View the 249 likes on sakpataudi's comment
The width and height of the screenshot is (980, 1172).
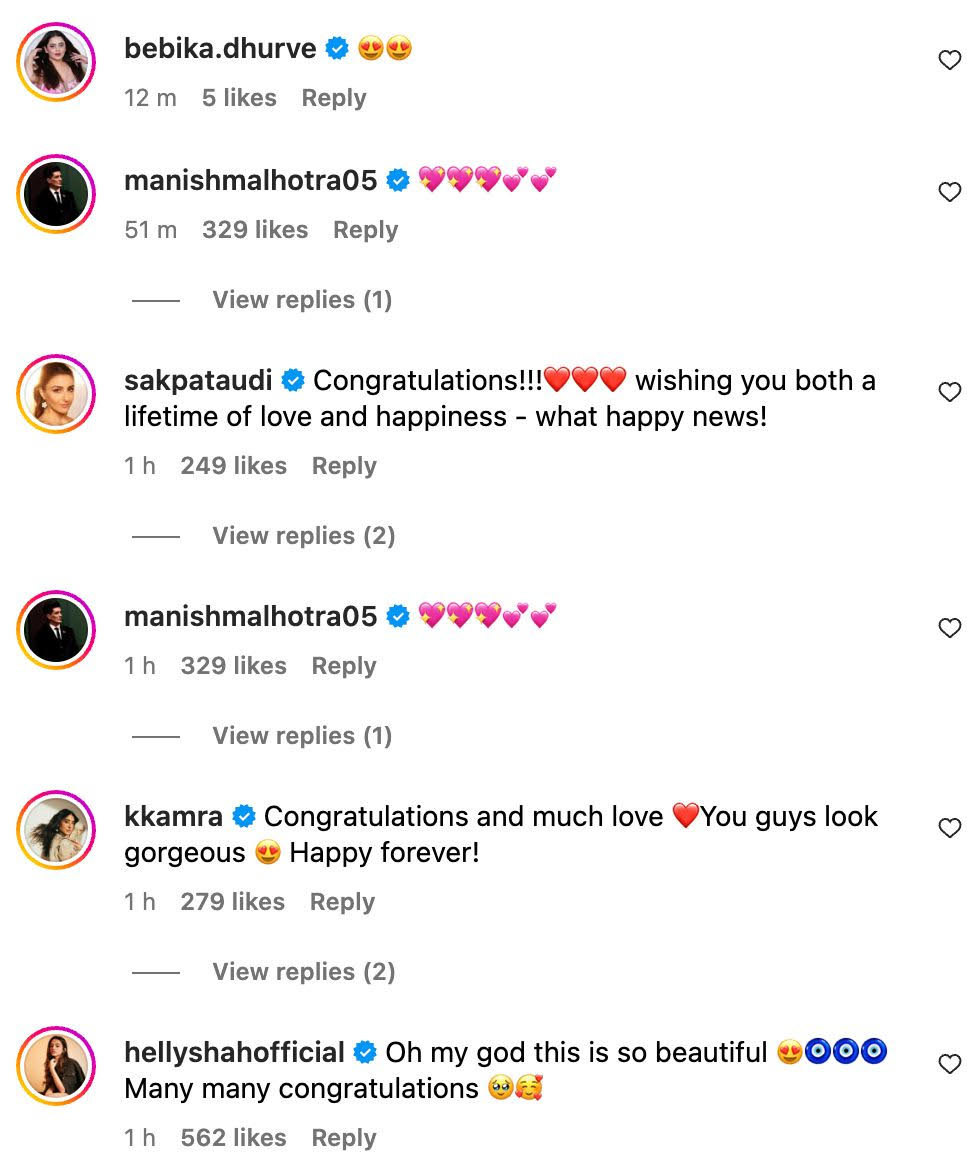[233, 466]
